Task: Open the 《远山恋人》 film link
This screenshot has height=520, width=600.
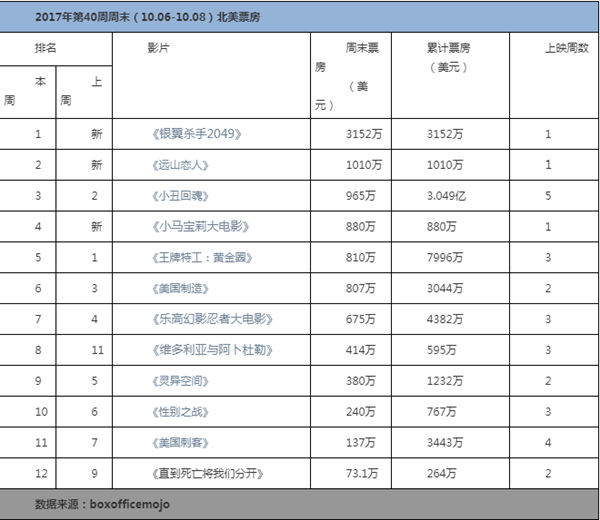Action: click(x=181, y=165)
